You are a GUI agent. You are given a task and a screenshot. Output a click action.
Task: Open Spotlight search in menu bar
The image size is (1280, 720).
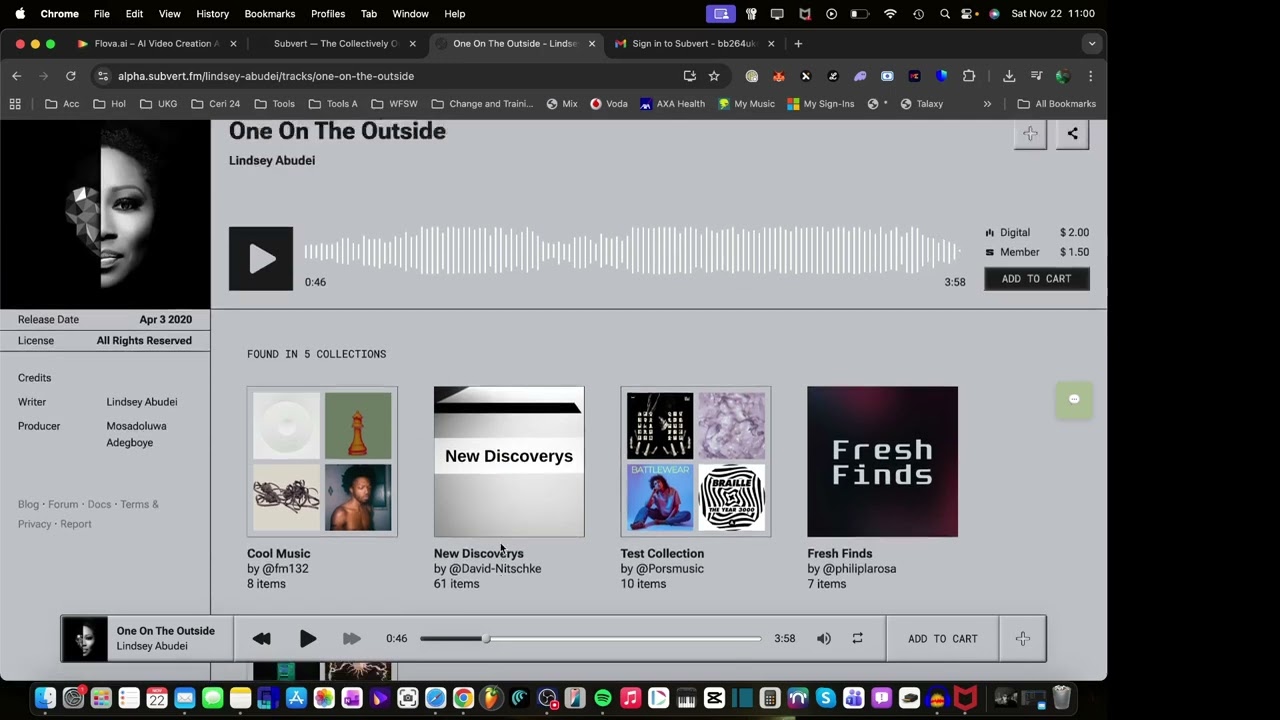[945, 14]
